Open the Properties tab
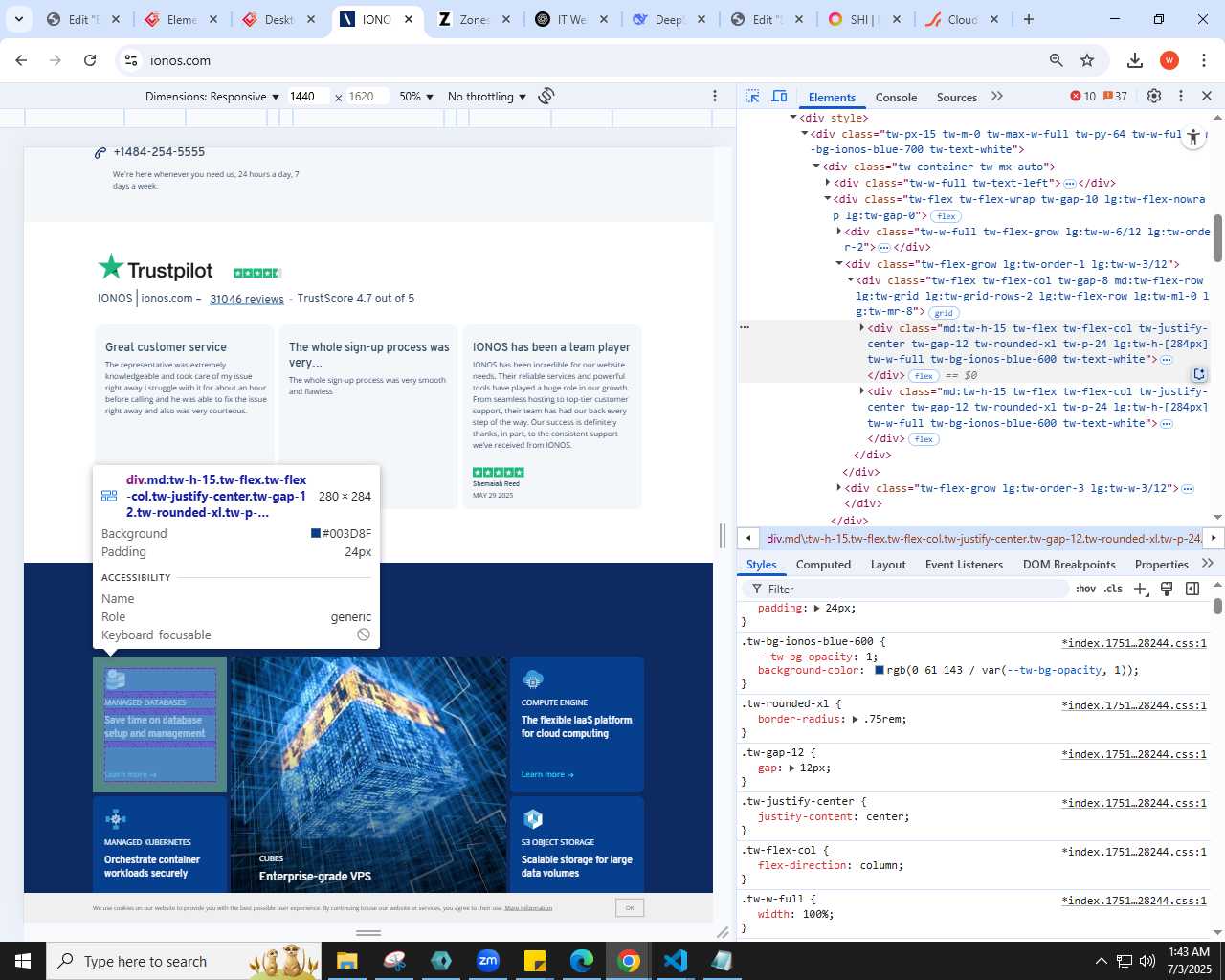 (1161, 565)
